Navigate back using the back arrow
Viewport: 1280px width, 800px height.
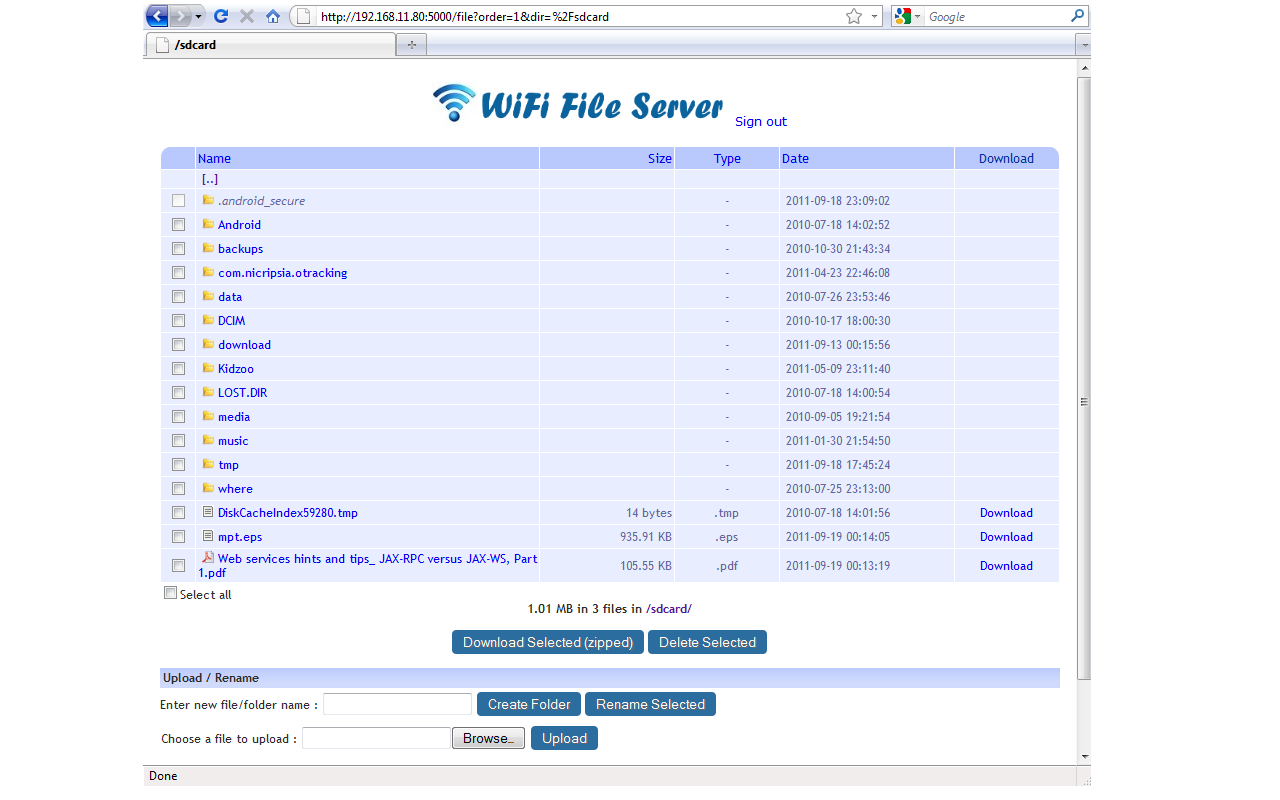tap(156, 16)
